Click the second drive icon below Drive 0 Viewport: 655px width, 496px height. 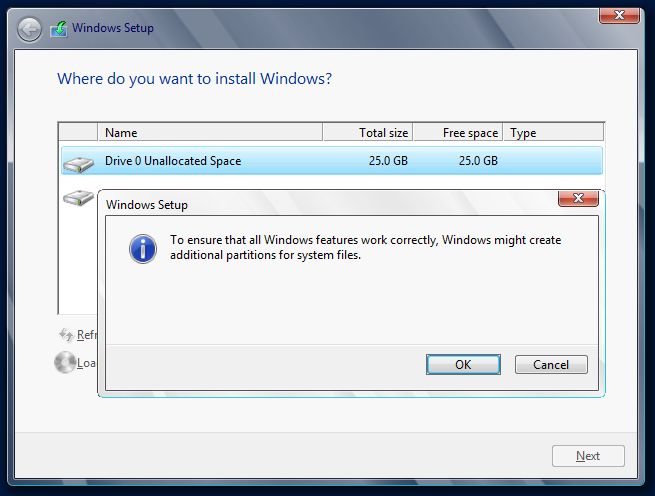pyautogui.click(x=77, y=198)
